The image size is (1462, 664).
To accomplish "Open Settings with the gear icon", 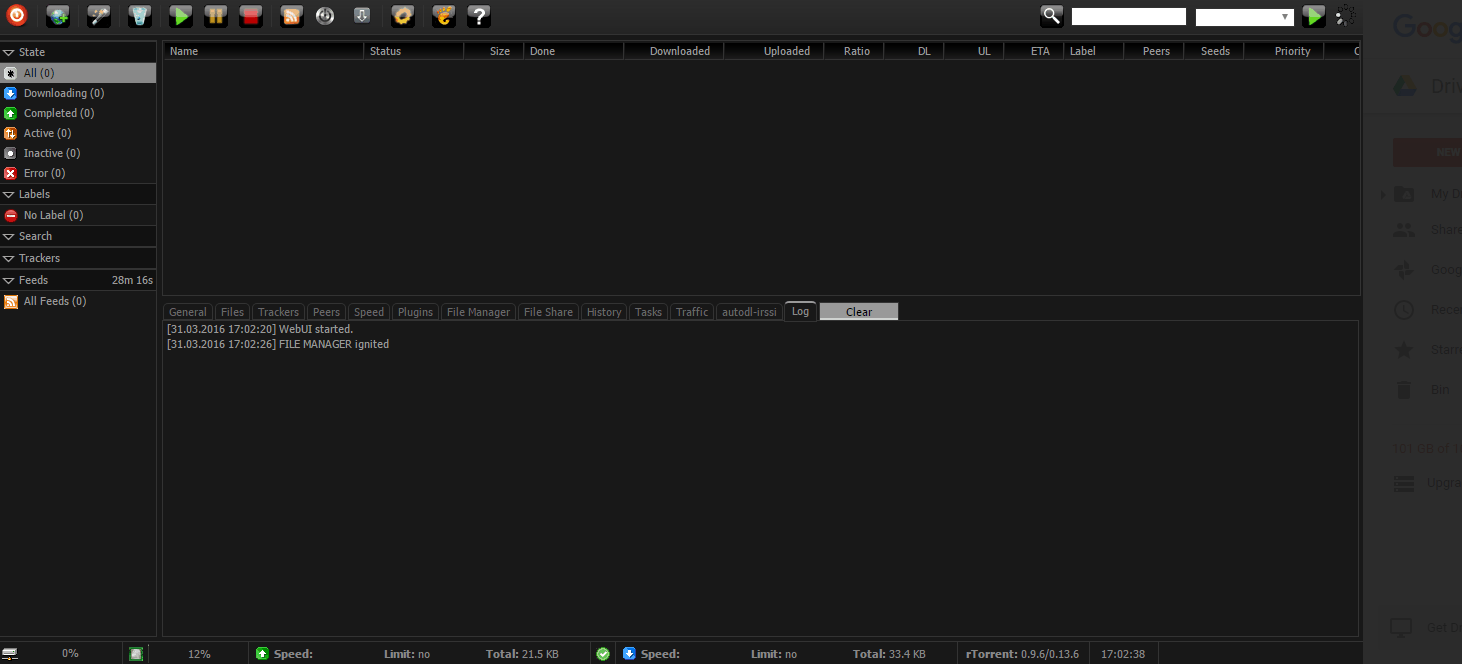I will 402,15.
